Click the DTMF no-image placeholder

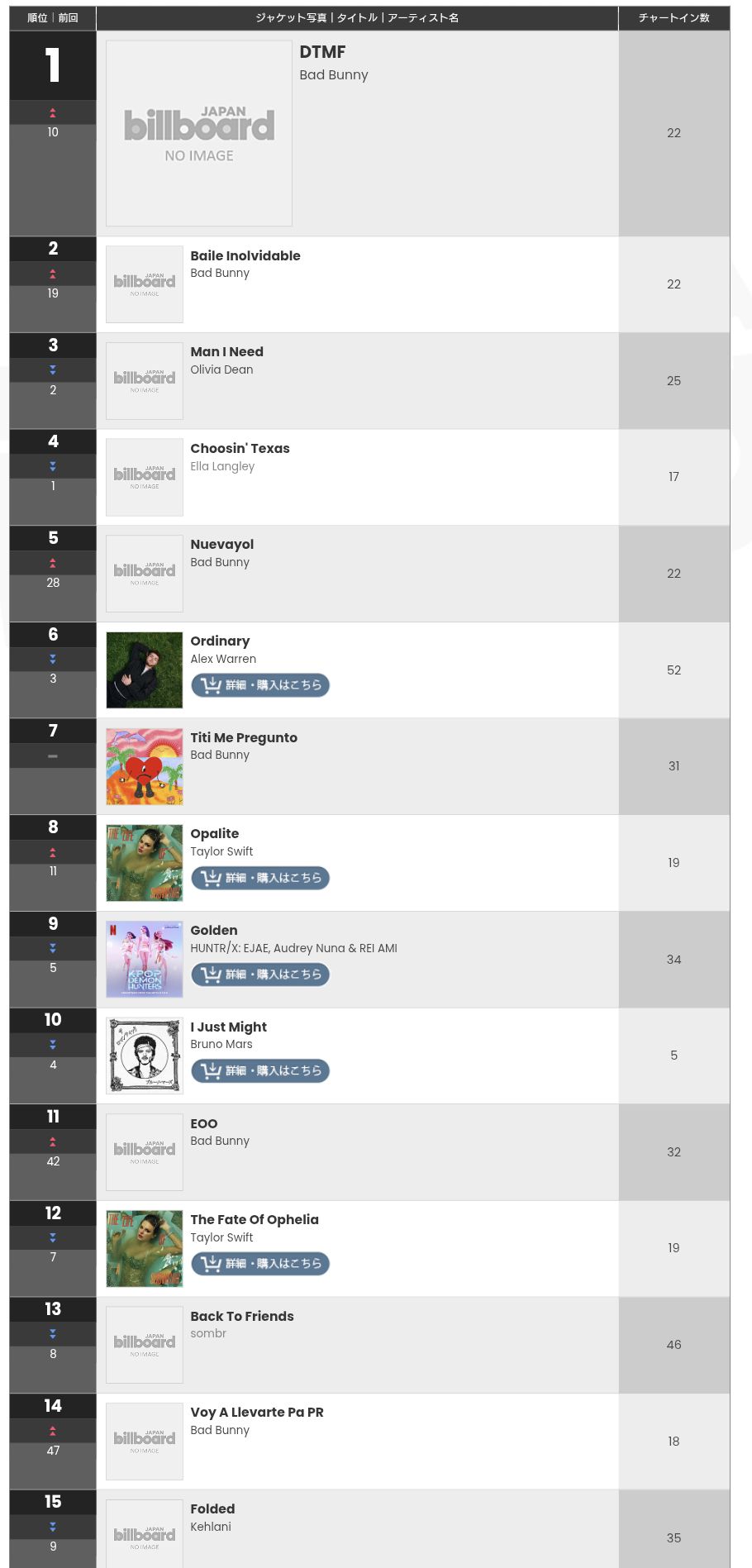(199, 133)
